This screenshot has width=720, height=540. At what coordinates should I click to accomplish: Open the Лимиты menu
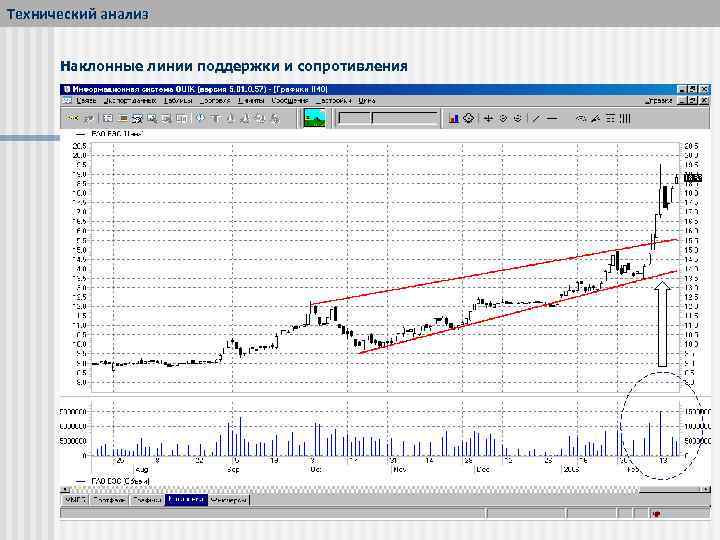251,101
